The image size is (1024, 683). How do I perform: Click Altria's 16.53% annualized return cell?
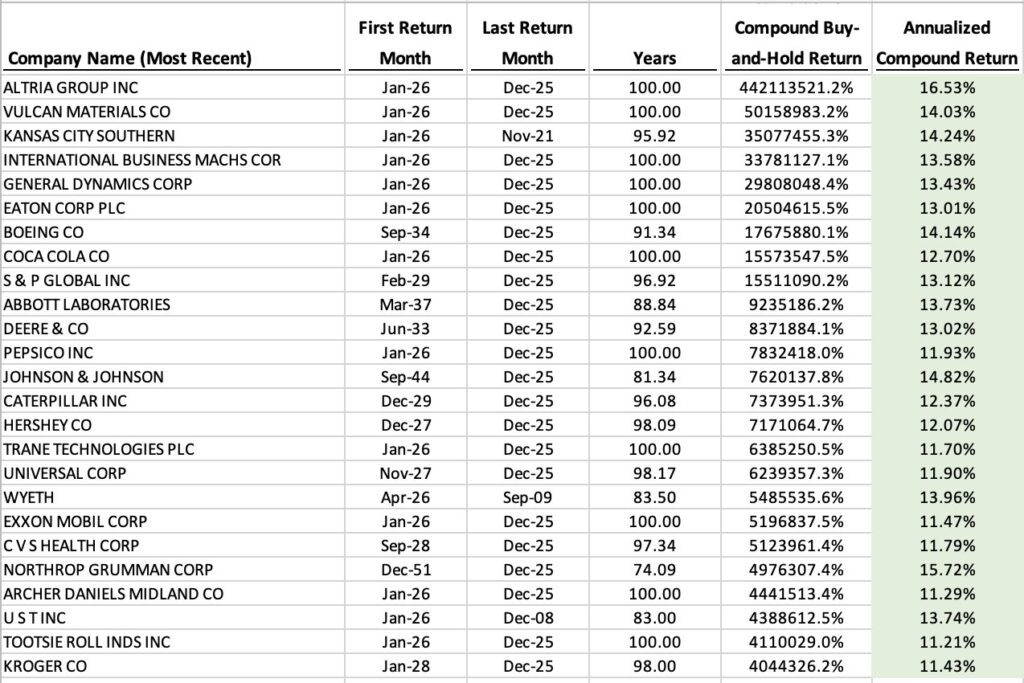click(946, 88)
